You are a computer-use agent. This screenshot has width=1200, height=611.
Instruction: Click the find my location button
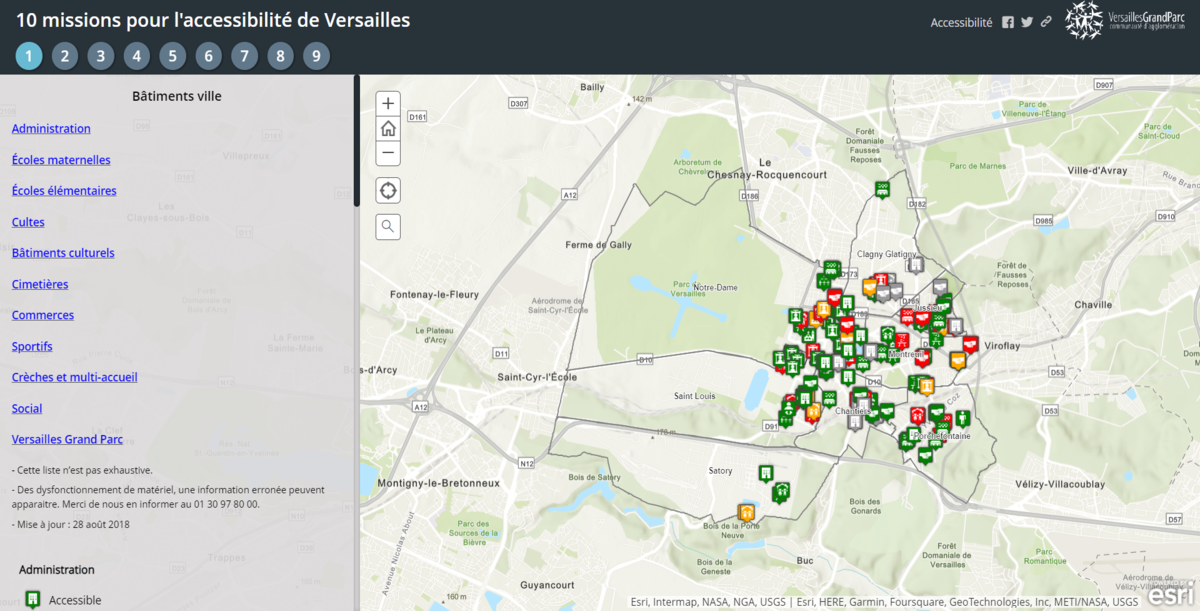388,190
